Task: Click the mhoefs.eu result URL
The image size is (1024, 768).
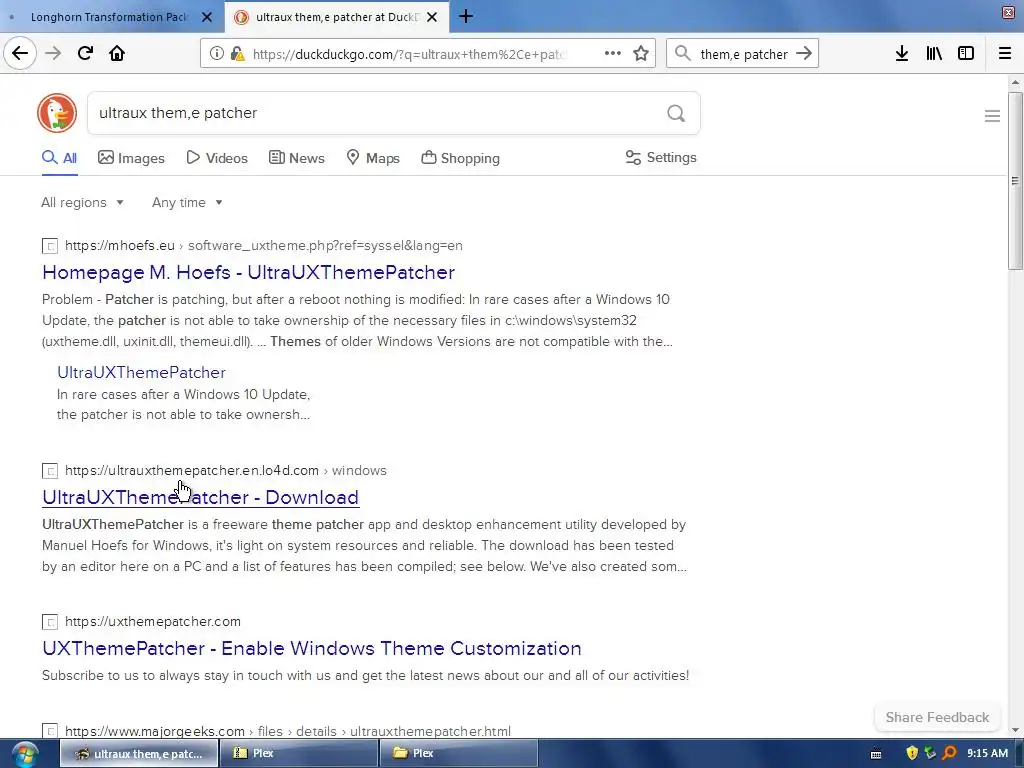Action: 264,246
